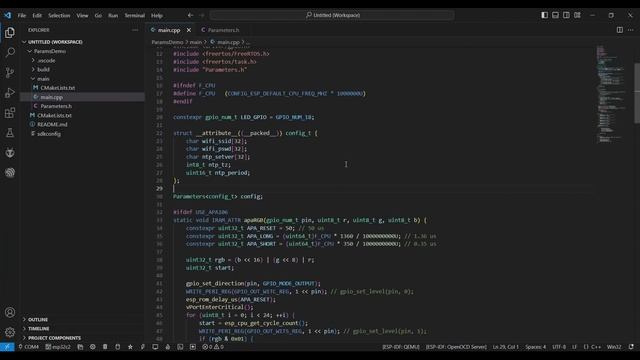
Task: Change the UTF-8 file encoding
Action: pos(559,347)
